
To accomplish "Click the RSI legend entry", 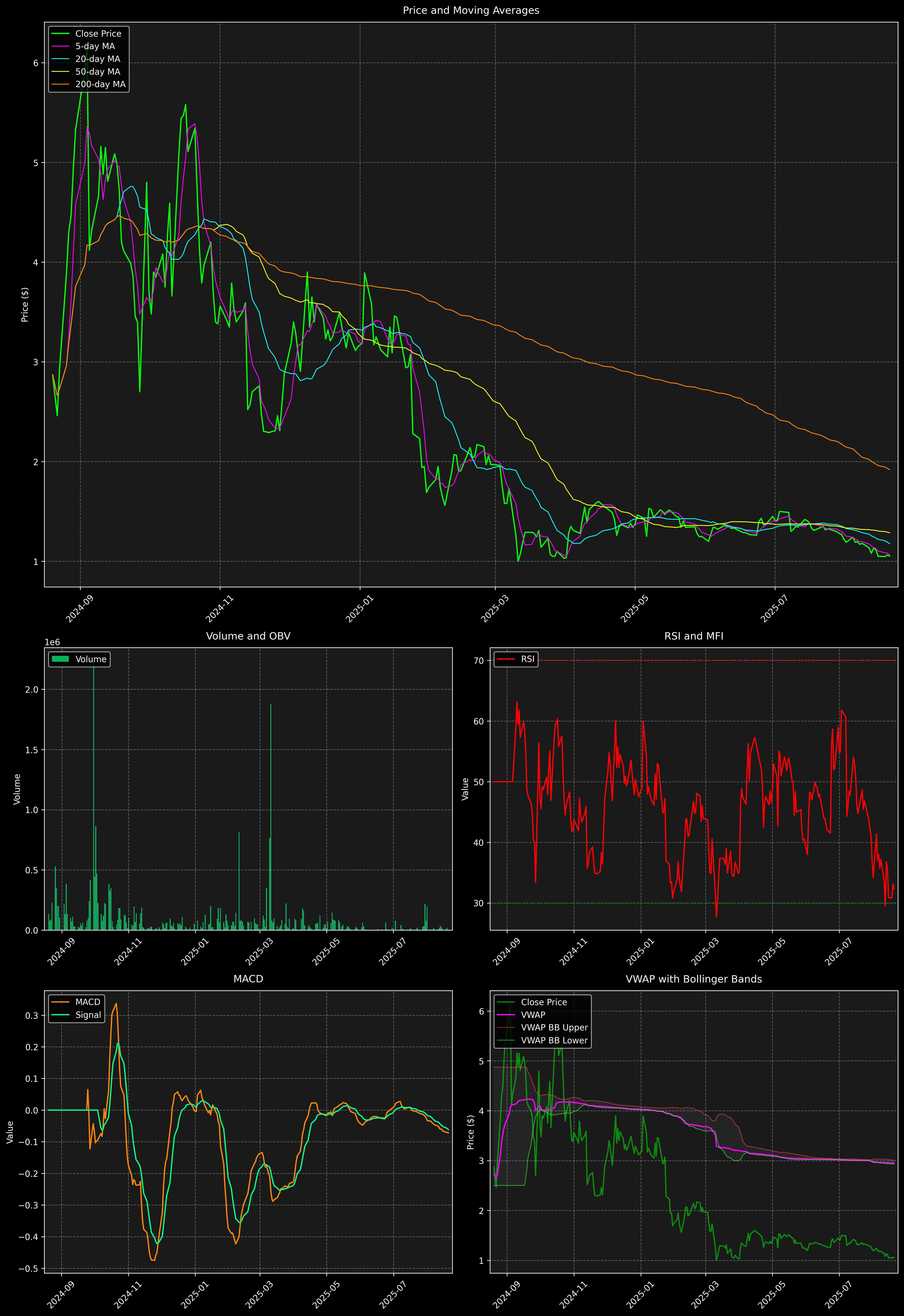I will pos(527,659).
